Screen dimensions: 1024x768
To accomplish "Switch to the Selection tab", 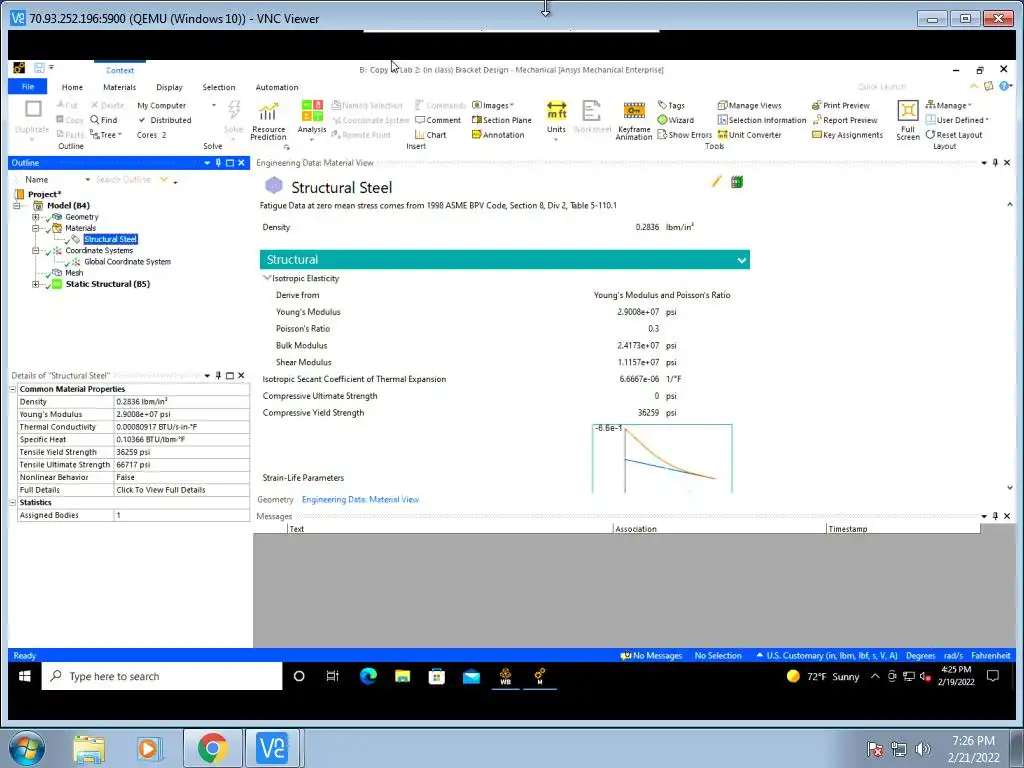I will click(219, 87).
